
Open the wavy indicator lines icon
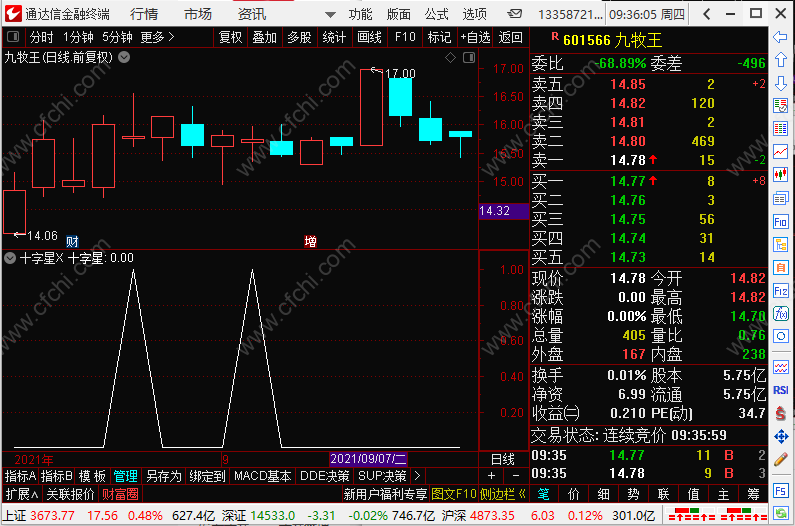pos(780,367)
